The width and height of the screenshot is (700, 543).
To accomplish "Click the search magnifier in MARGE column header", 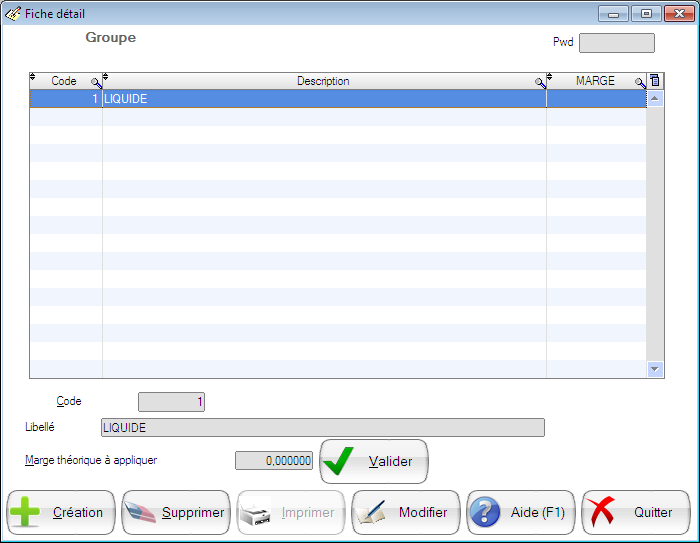I will 640,83.
